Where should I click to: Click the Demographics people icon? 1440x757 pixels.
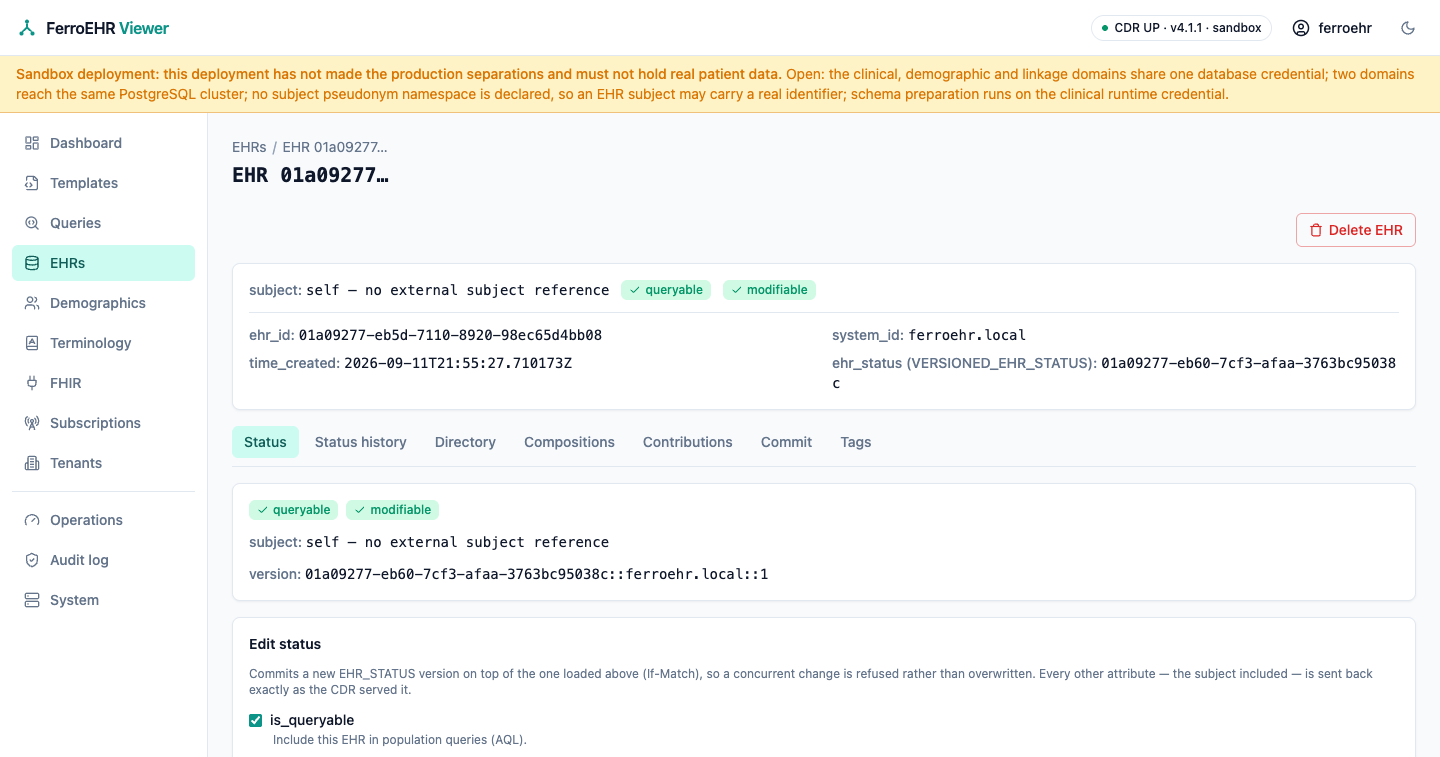(32, 303)
